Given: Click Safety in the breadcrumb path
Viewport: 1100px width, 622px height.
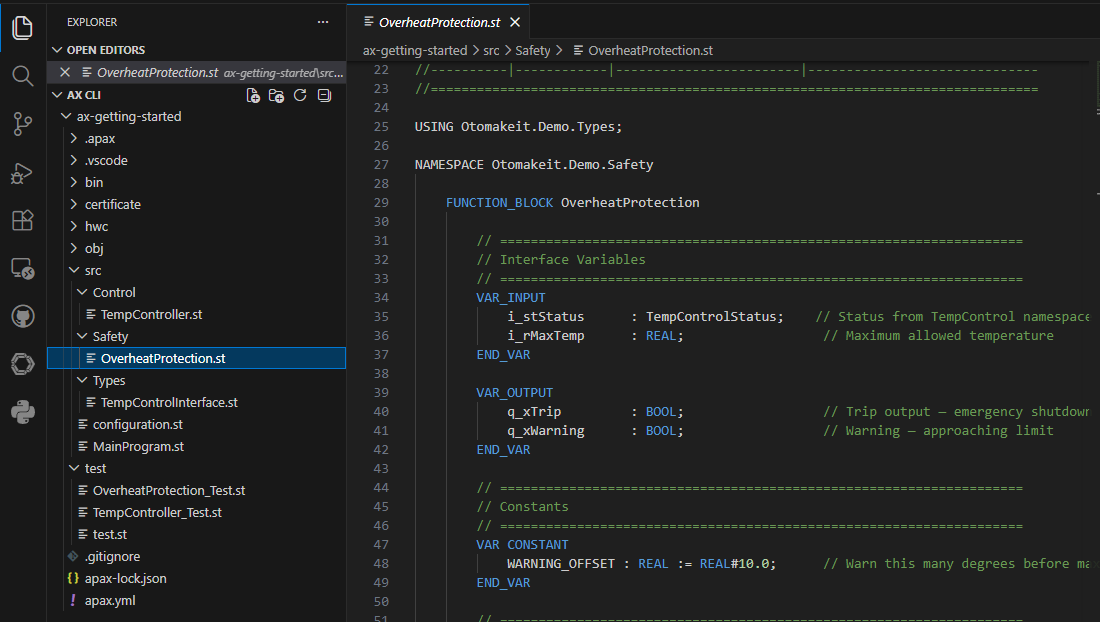Looking at the screenshot, I should click(x=533, y=50).
